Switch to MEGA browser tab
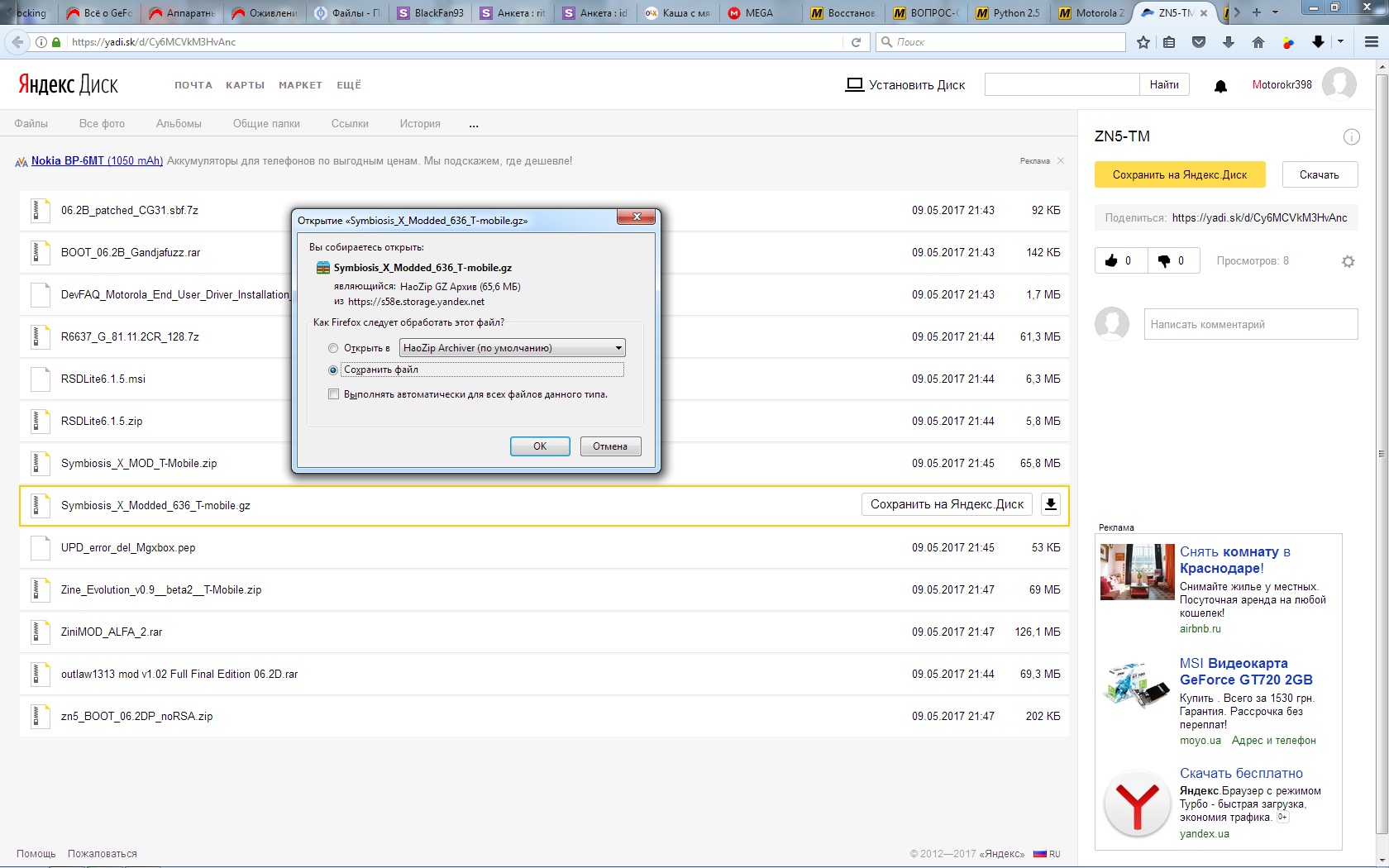The width and height of the screenshot is (1389, 868). point(759,12)
